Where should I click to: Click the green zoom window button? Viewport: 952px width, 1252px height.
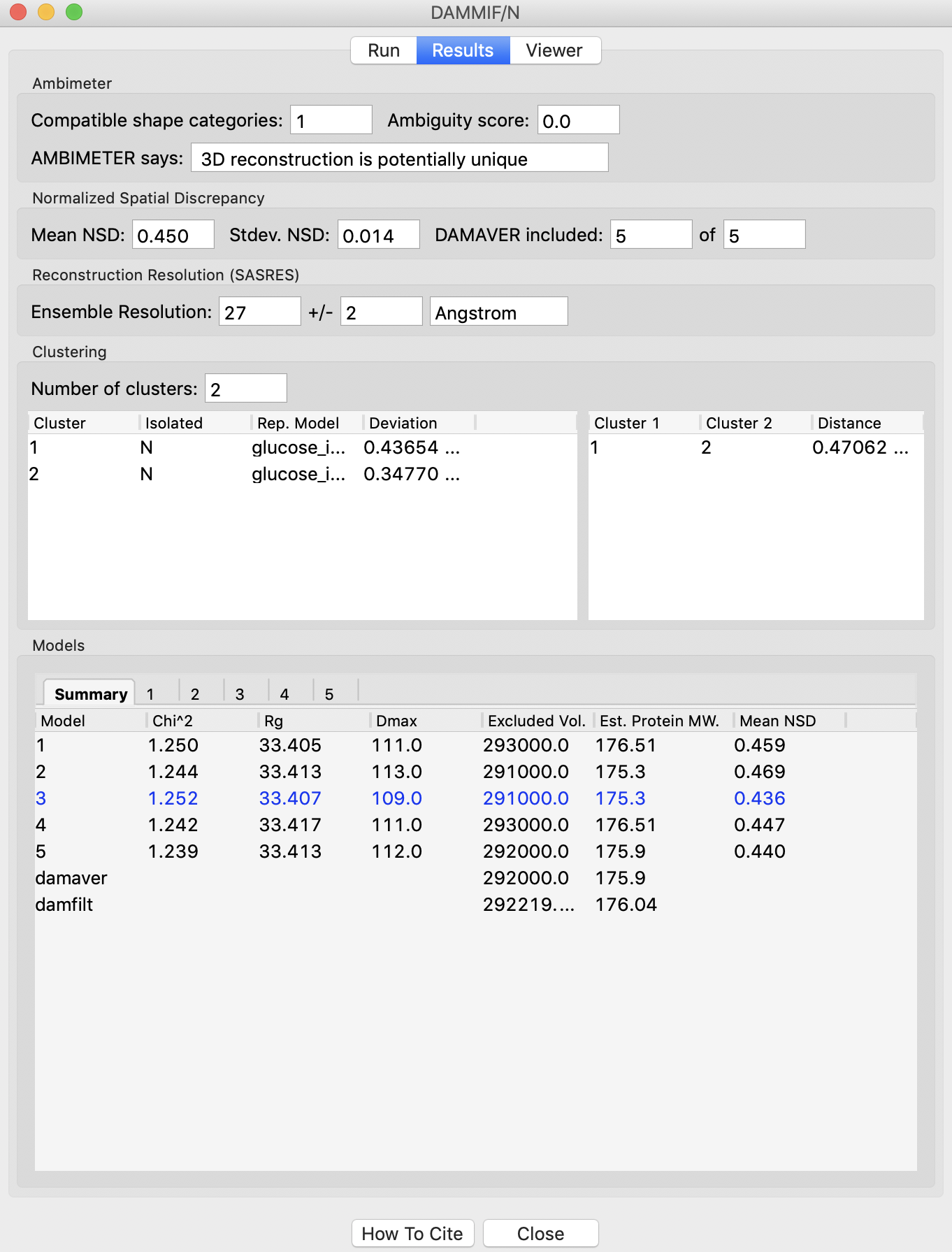(x=74, y=12)
